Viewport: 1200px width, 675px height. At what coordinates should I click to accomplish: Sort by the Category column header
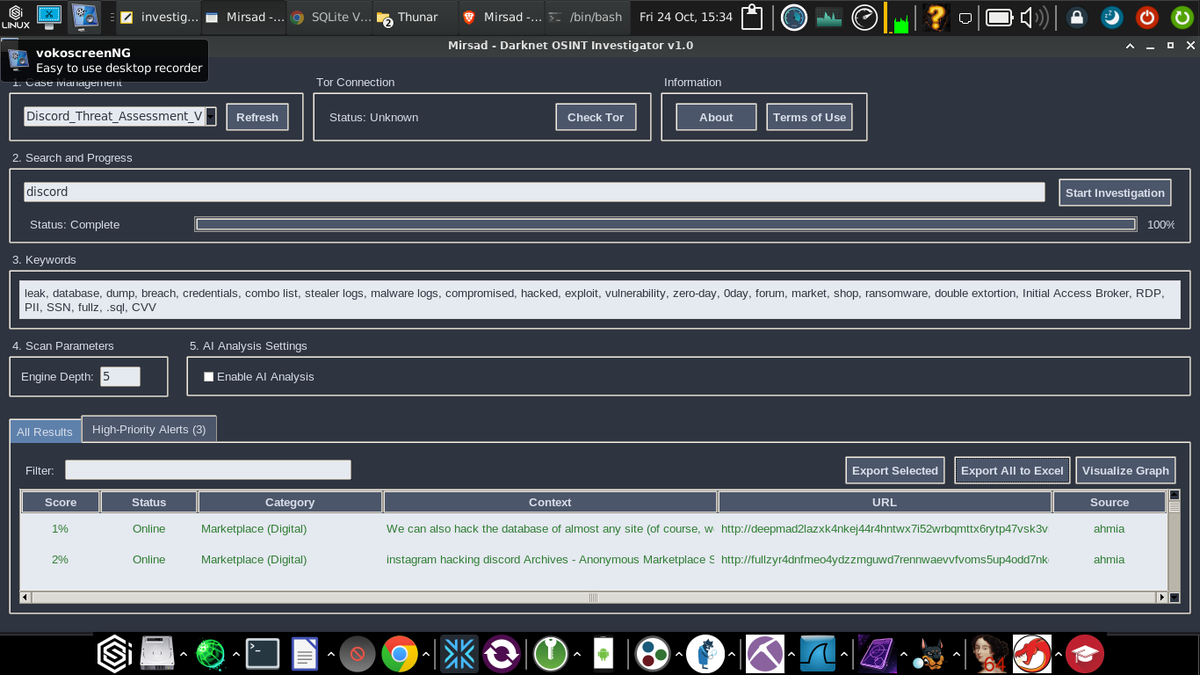coord(290,502)
